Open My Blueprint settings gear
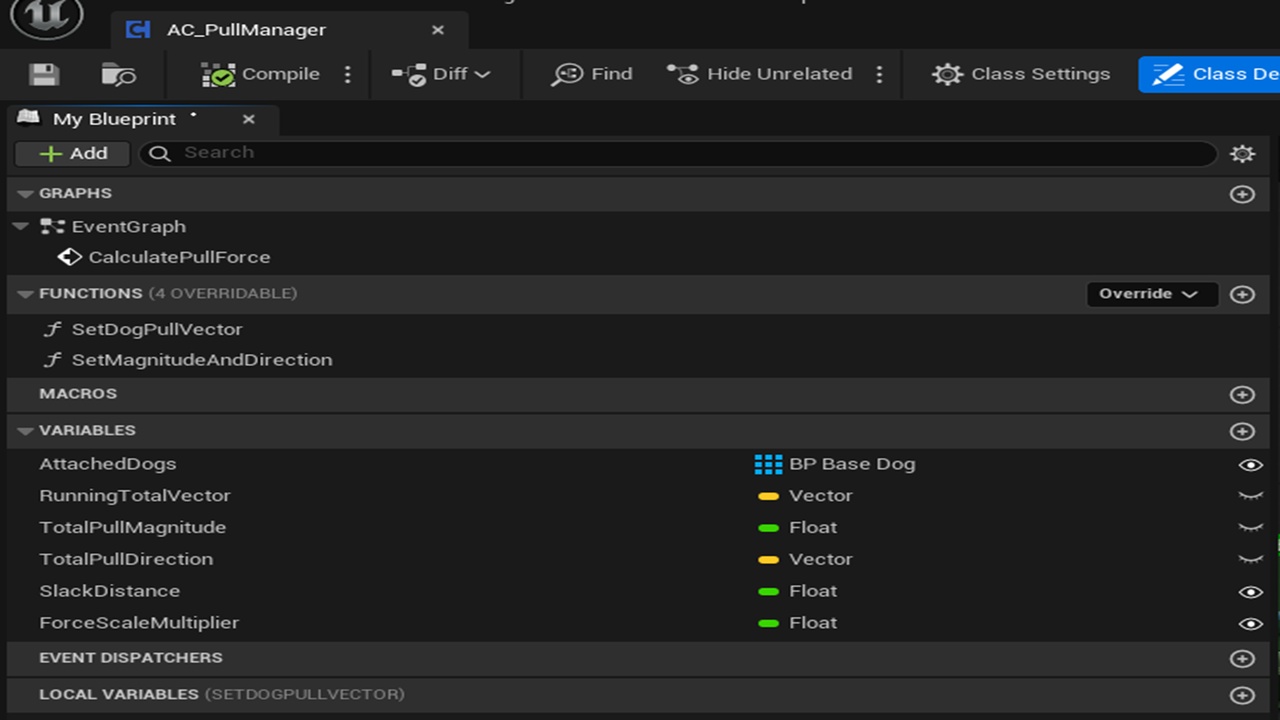The image size is (1280, 720). click(1242, 153)
